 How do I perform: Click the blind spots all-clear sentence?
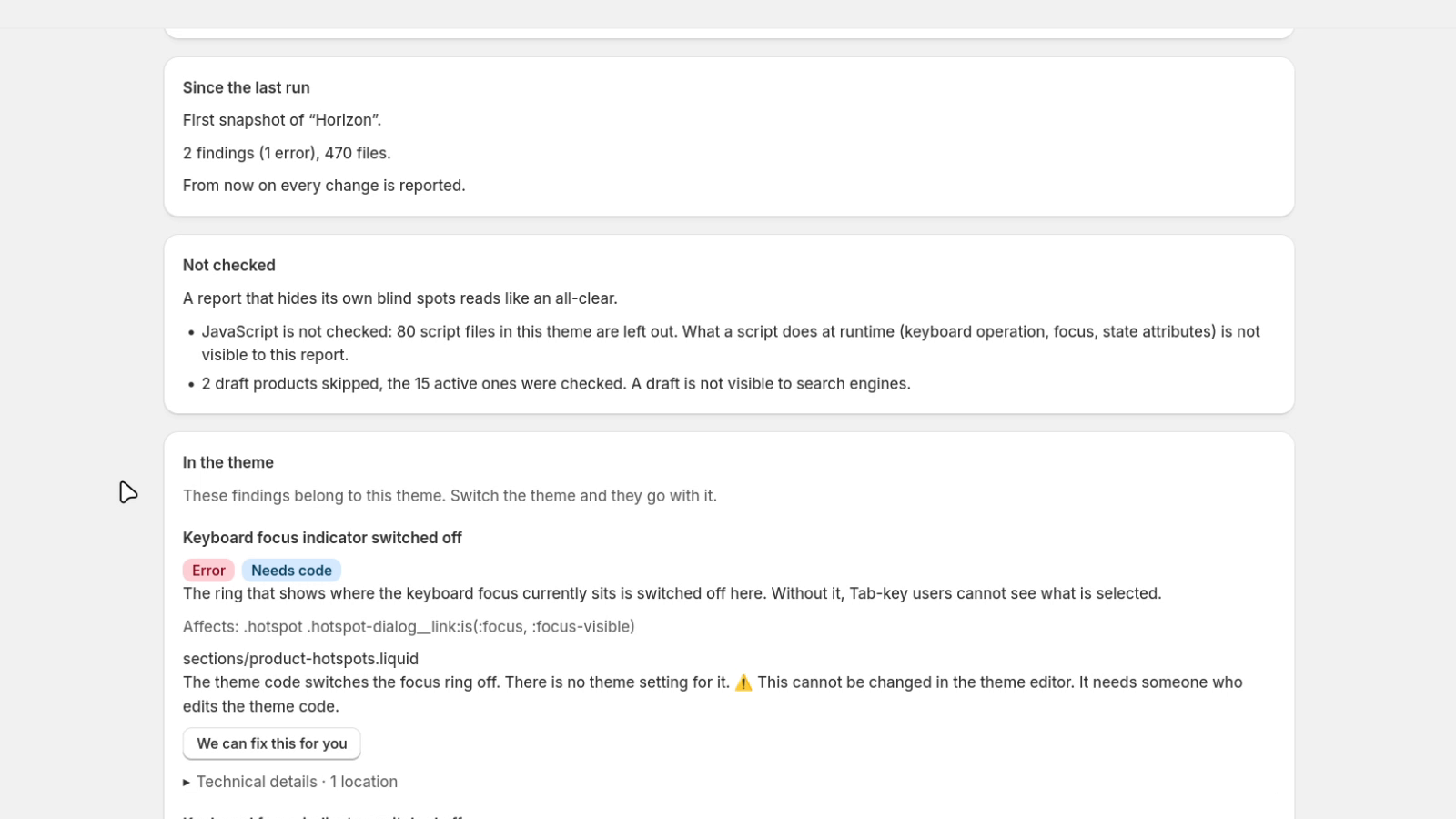point(400,298)
